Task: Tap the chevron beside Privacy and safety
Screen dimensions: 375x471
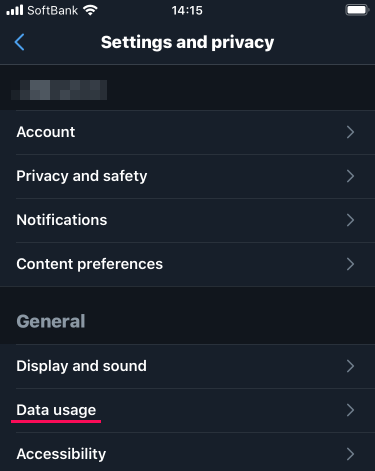Action: click(350, 176)
